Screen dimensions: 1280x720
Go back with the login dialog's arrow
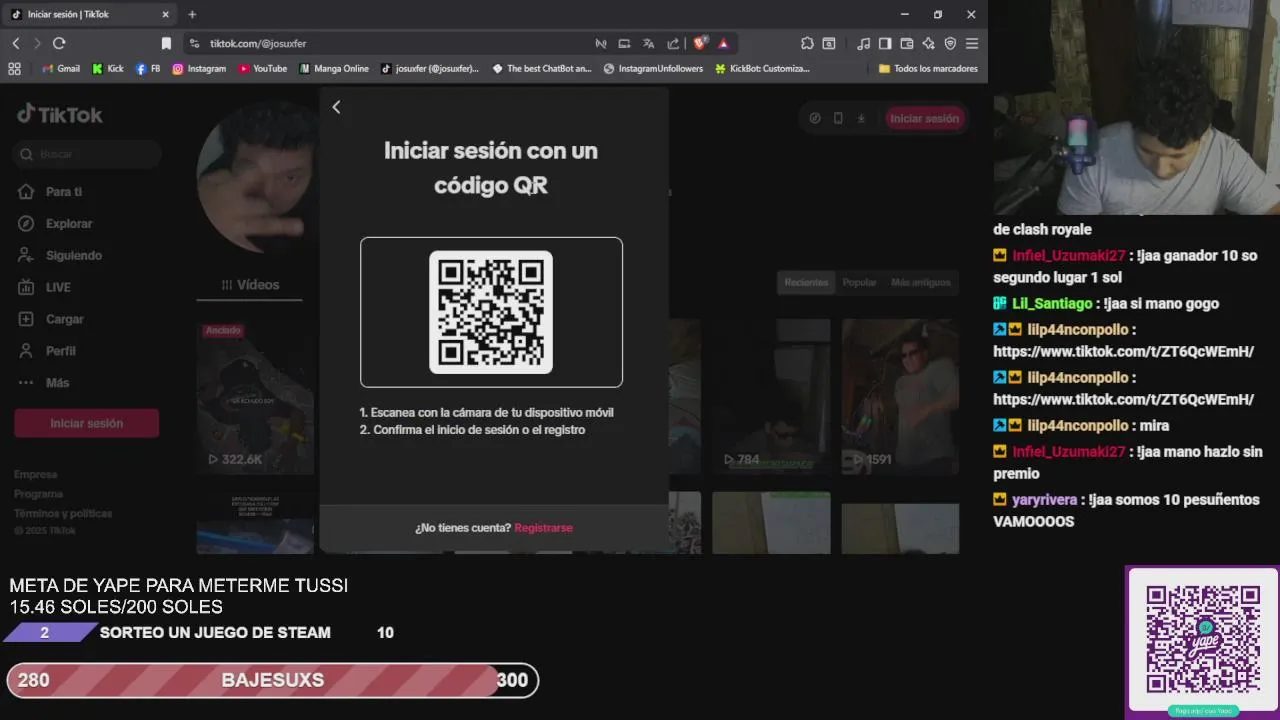336,107
